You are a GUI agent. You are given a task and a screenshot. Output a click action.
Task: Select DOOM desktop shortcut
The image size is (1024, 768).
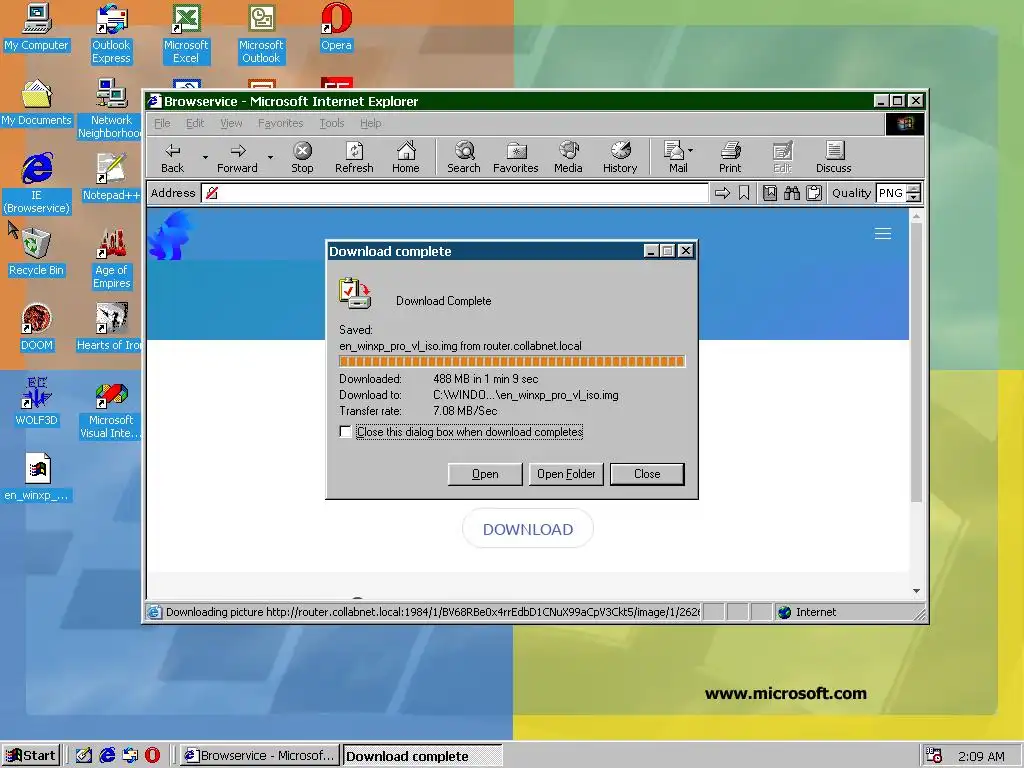(36, 327)
